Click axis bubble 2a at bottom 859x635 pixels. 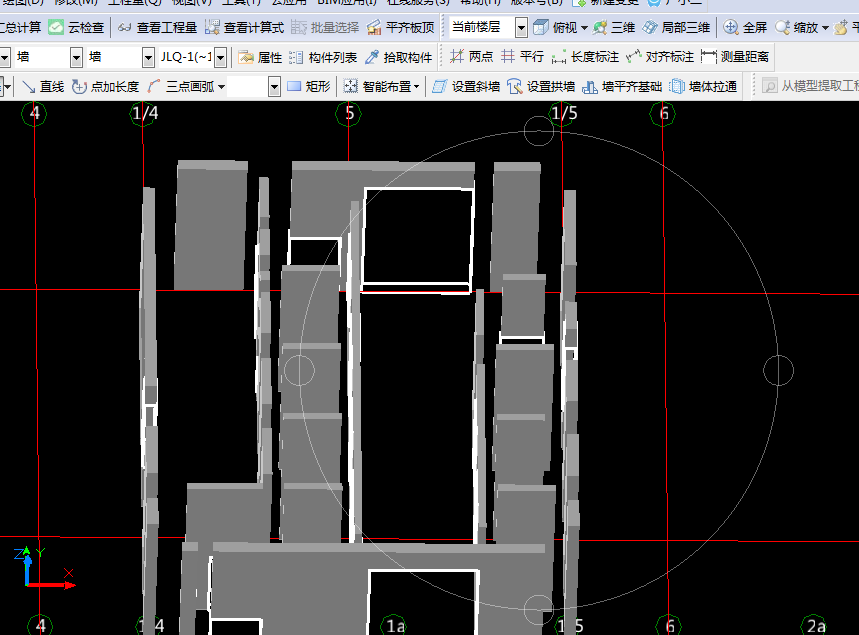pyautogui.click(x=815, y=625)
